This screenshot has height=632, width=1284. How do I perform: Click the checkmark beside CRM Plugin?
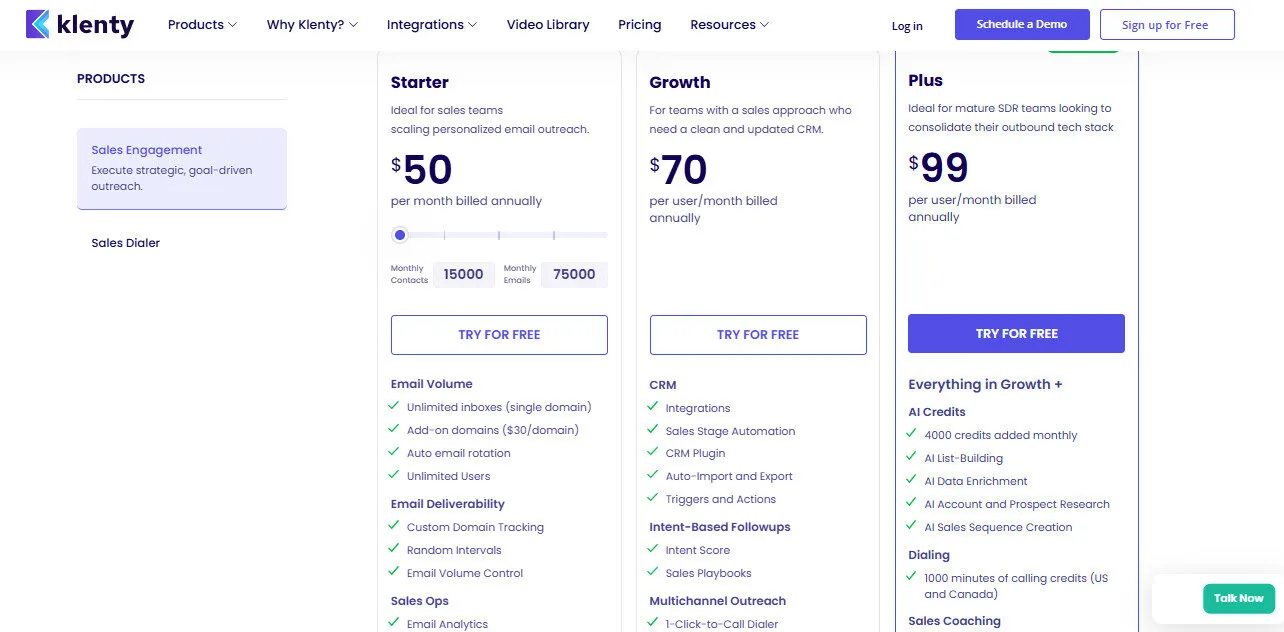(652, 452)
